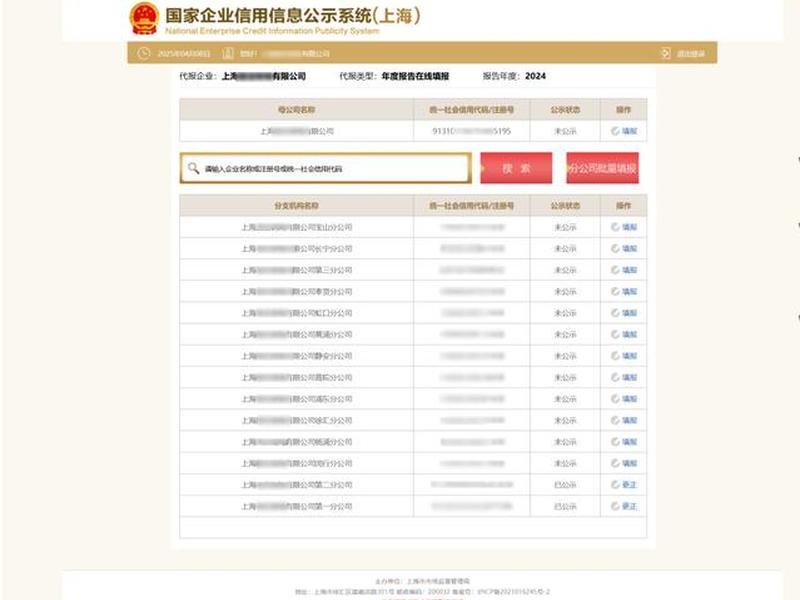
Task: Select the 第三分公司 branch name cell
Action: pos(296,270)
